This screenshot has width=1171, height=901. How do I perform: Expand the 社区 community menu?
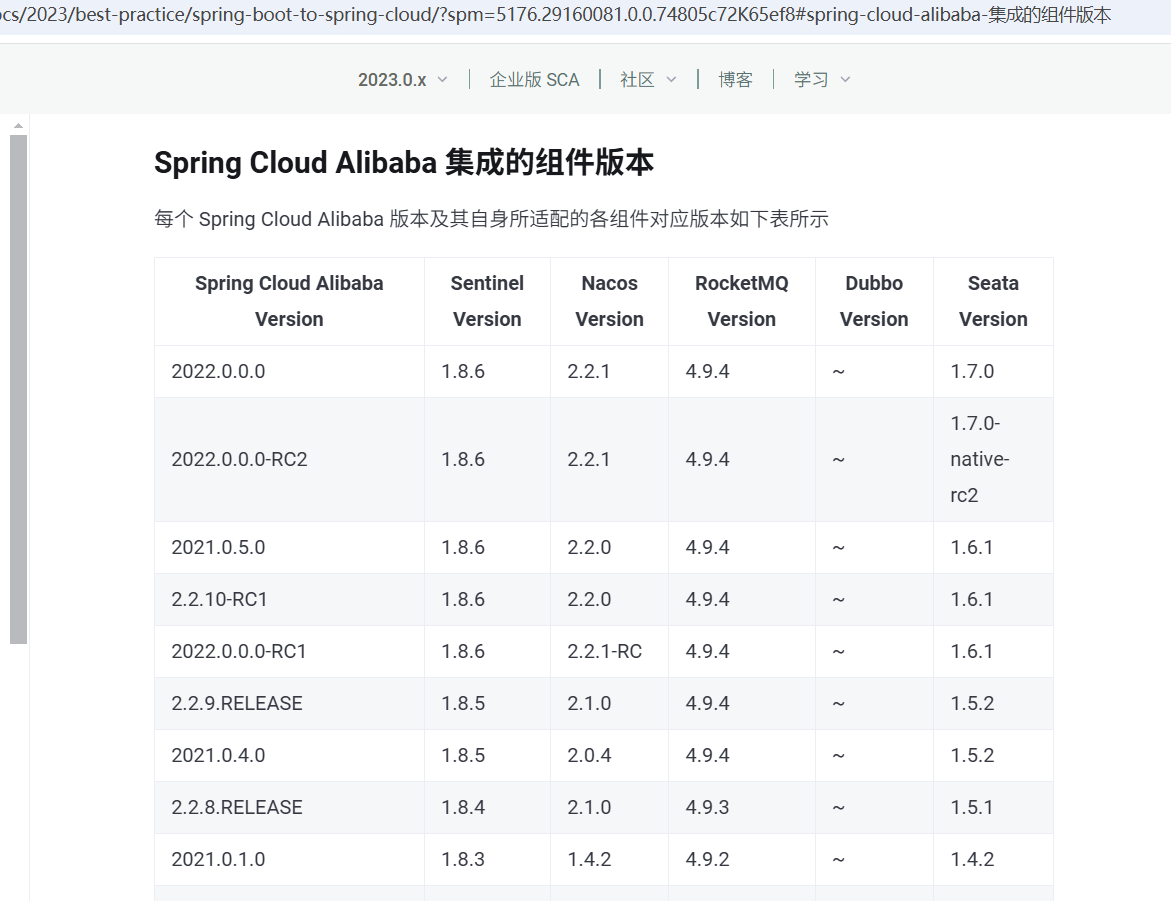[647, 80]
